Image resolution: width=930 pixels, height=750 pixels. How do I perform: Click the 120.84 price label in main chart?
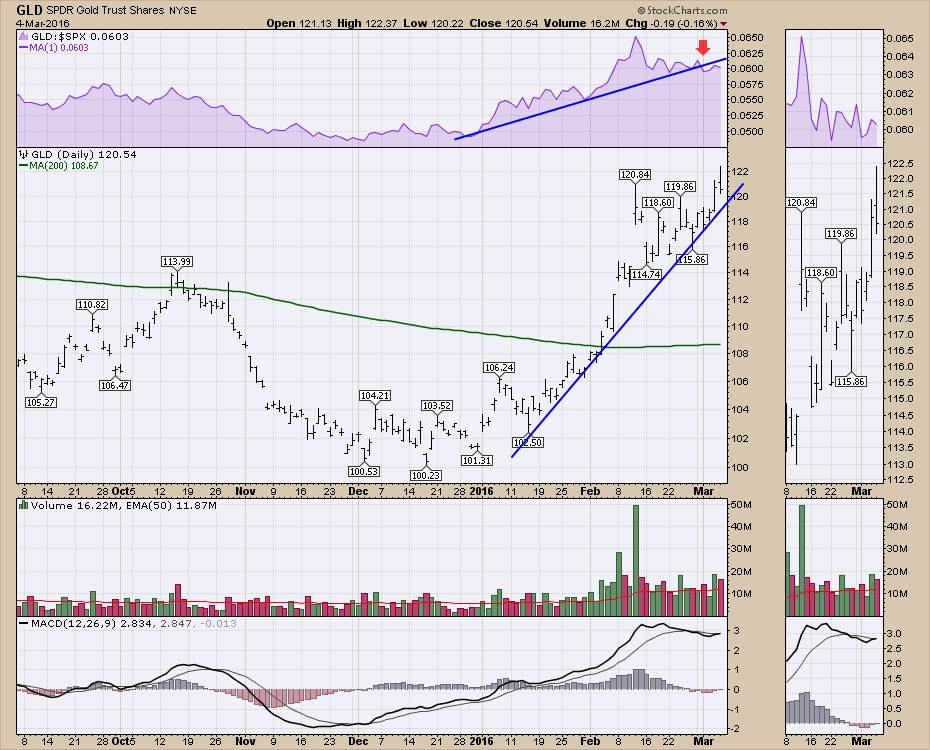coord(635,174)
